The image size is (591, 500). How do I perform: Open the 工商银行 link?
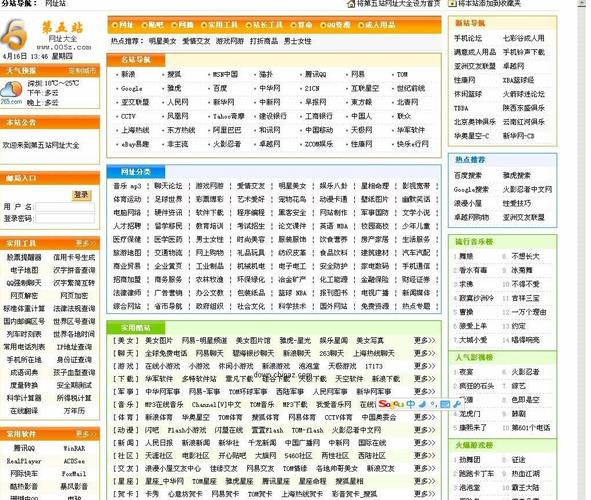pyautogui.click(x=319, y=116)
